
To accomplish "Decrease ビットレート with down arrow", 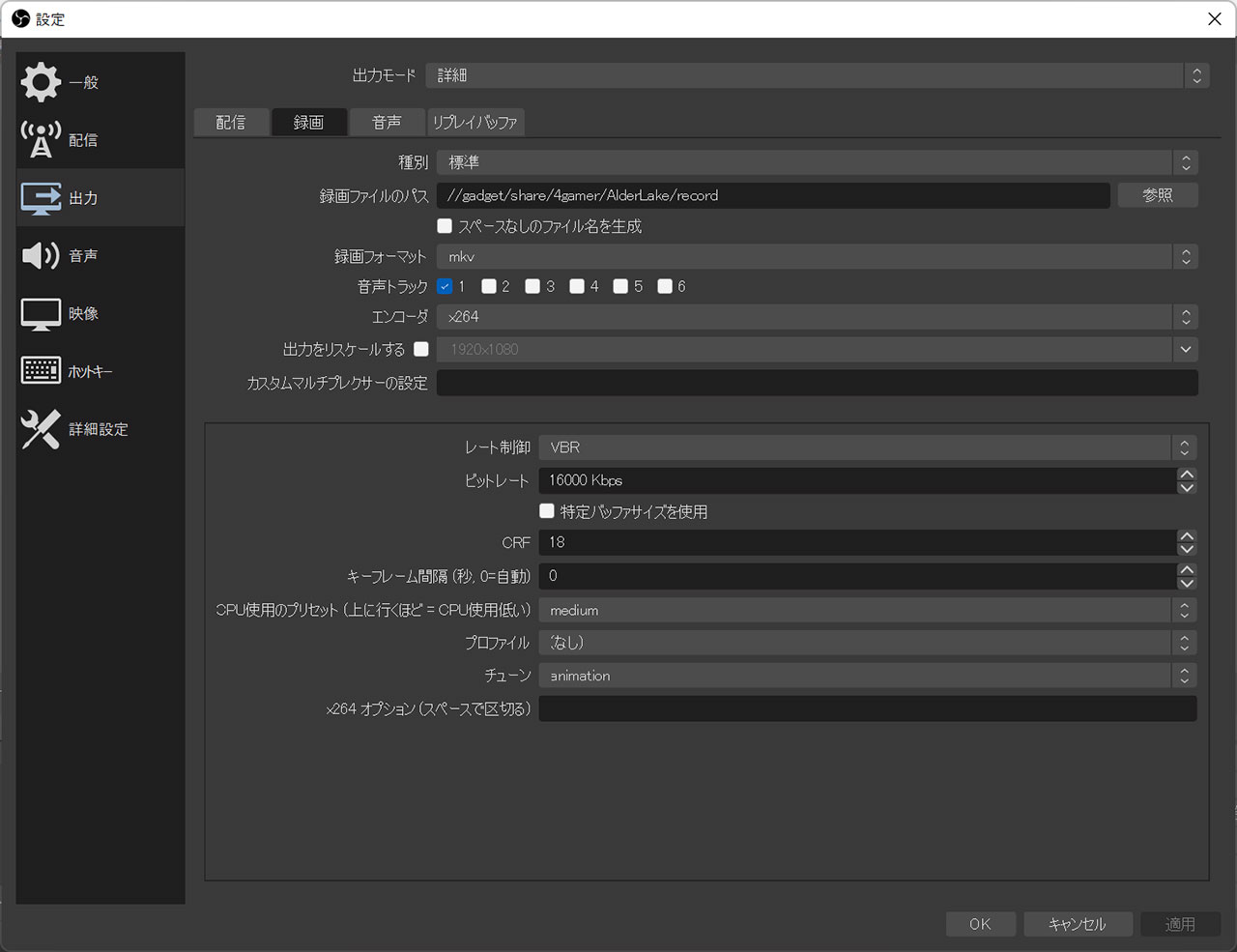I will click(1187, 487).
